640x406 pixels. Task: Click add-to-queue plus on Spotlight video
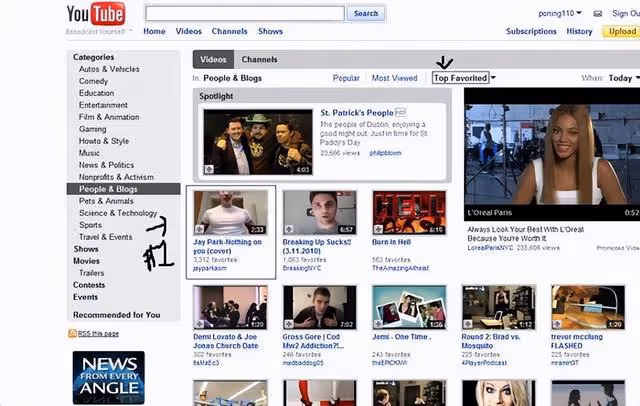tap(209, 169)
